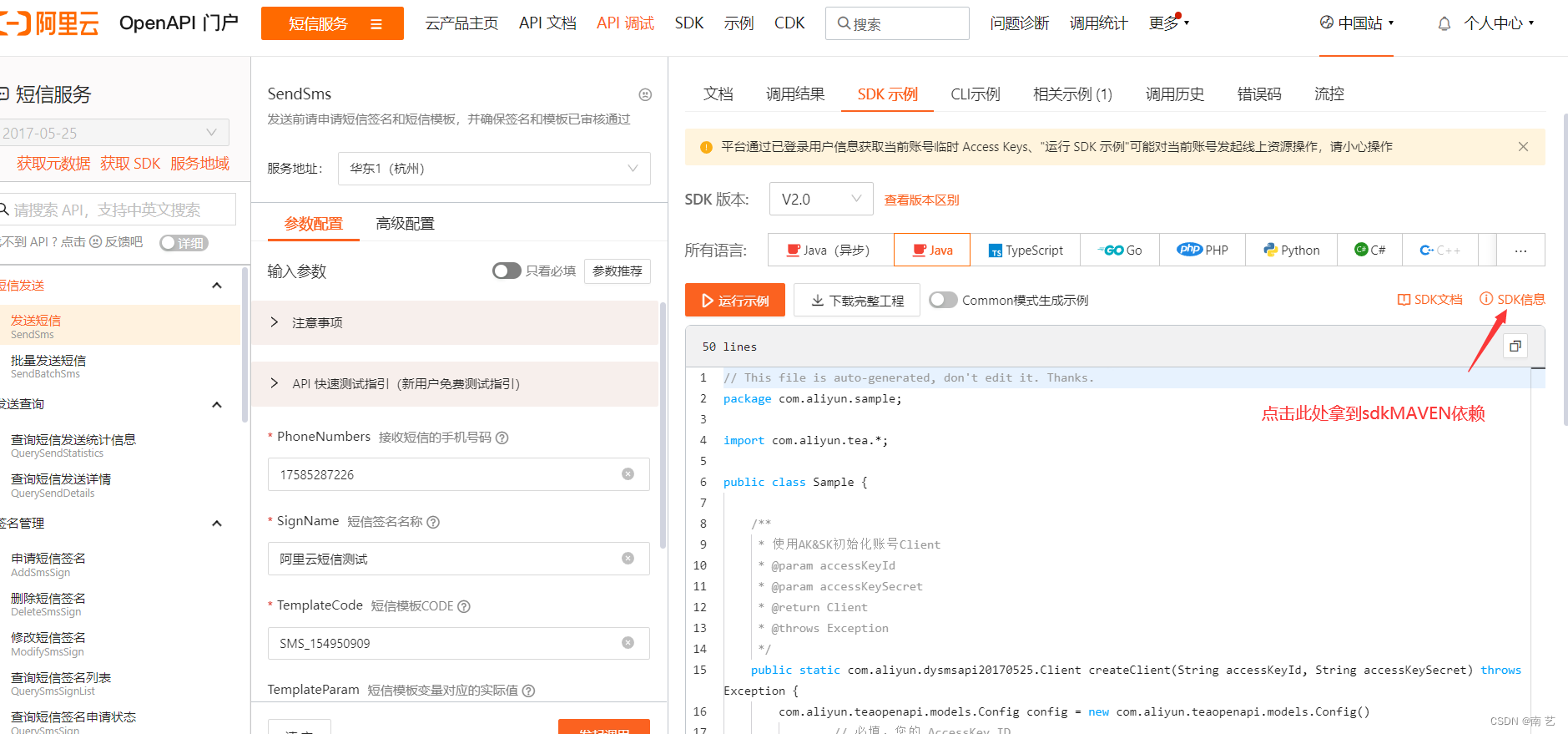Screen dimensions: 1568x734
Task: Choose Python as the SDK language
Action: click(x=1291, y=250)
